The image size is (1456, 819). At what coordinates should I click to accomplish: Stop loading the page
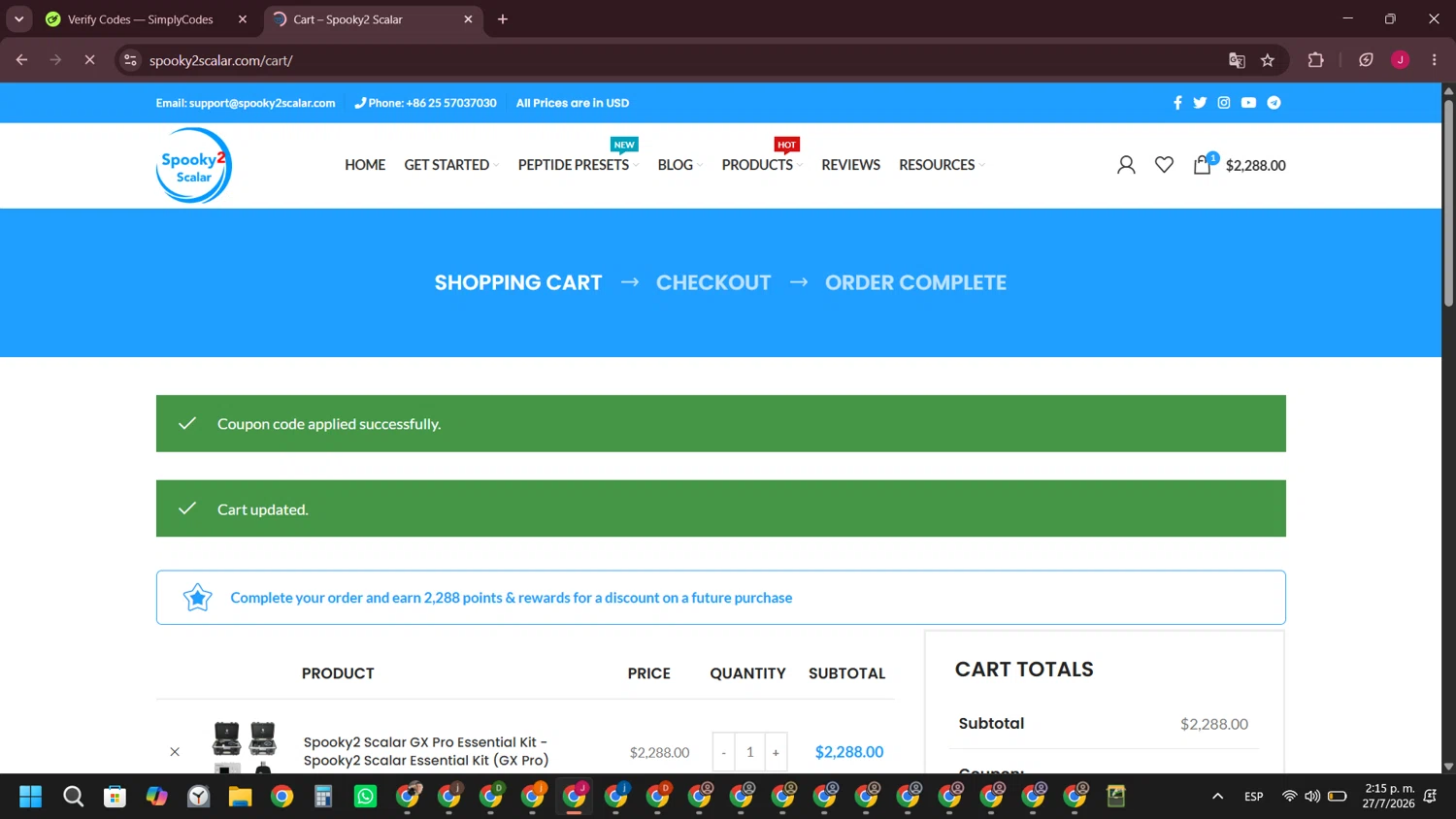[89, 60]
